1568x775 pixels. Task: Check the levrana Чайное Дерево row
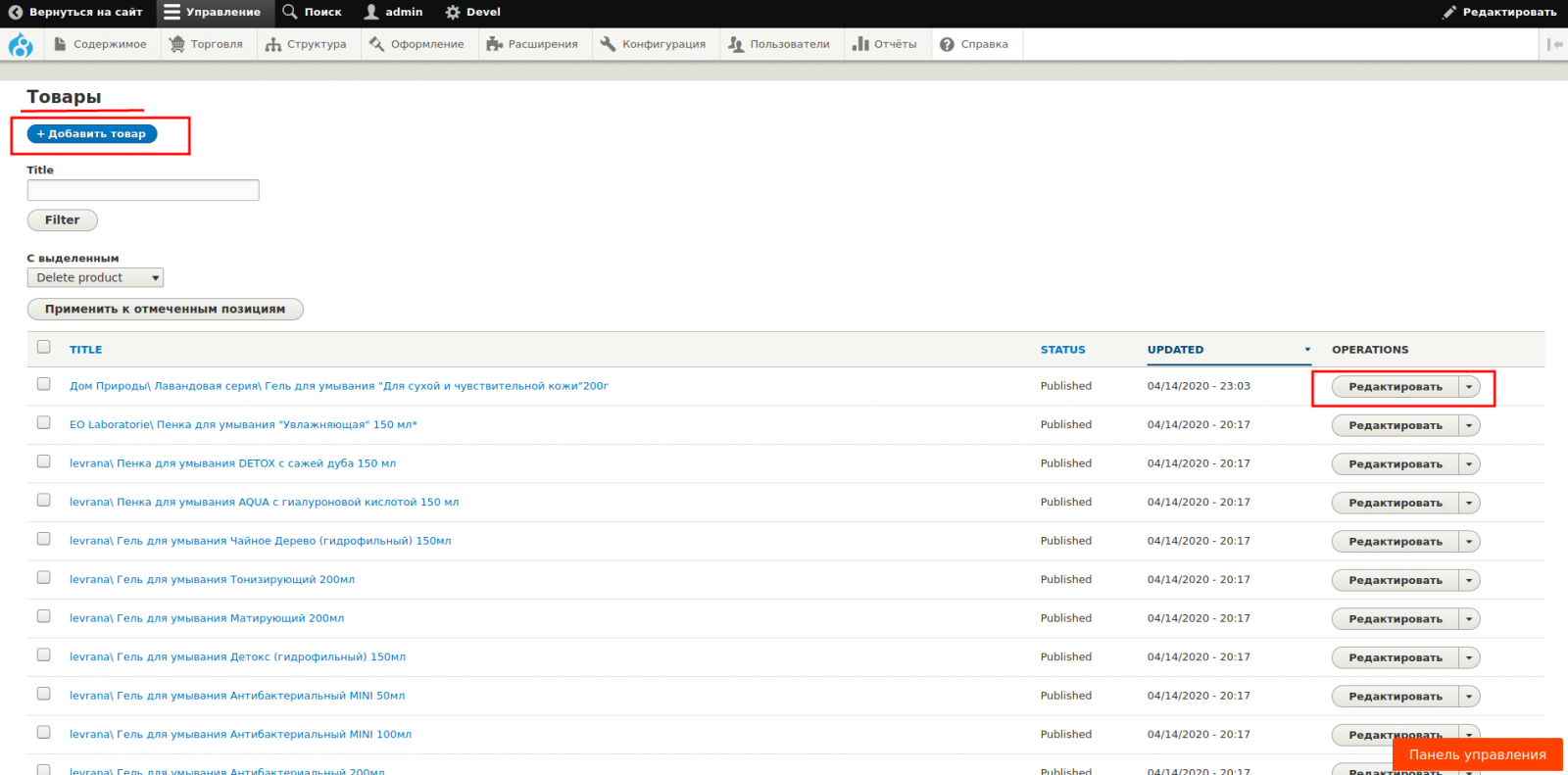pyautogui.click(x=43, y=539)
